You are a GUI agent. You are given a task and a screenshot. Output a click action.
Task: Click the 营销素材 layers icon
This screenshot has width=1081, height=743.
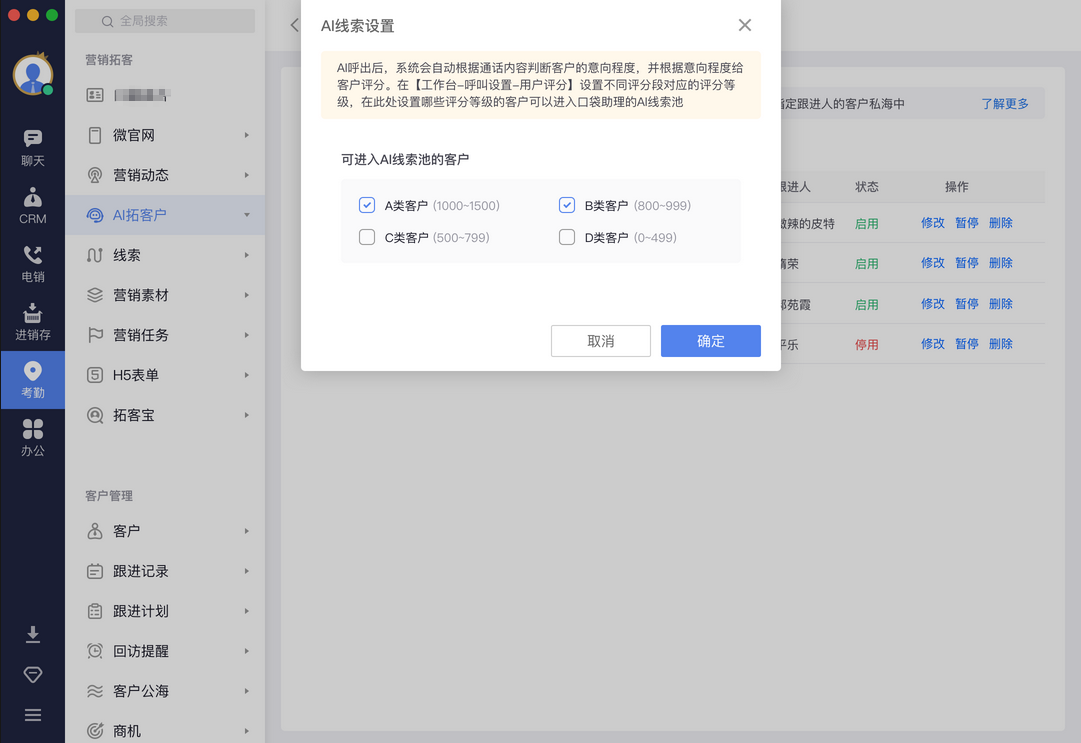[x=95, y=295]
